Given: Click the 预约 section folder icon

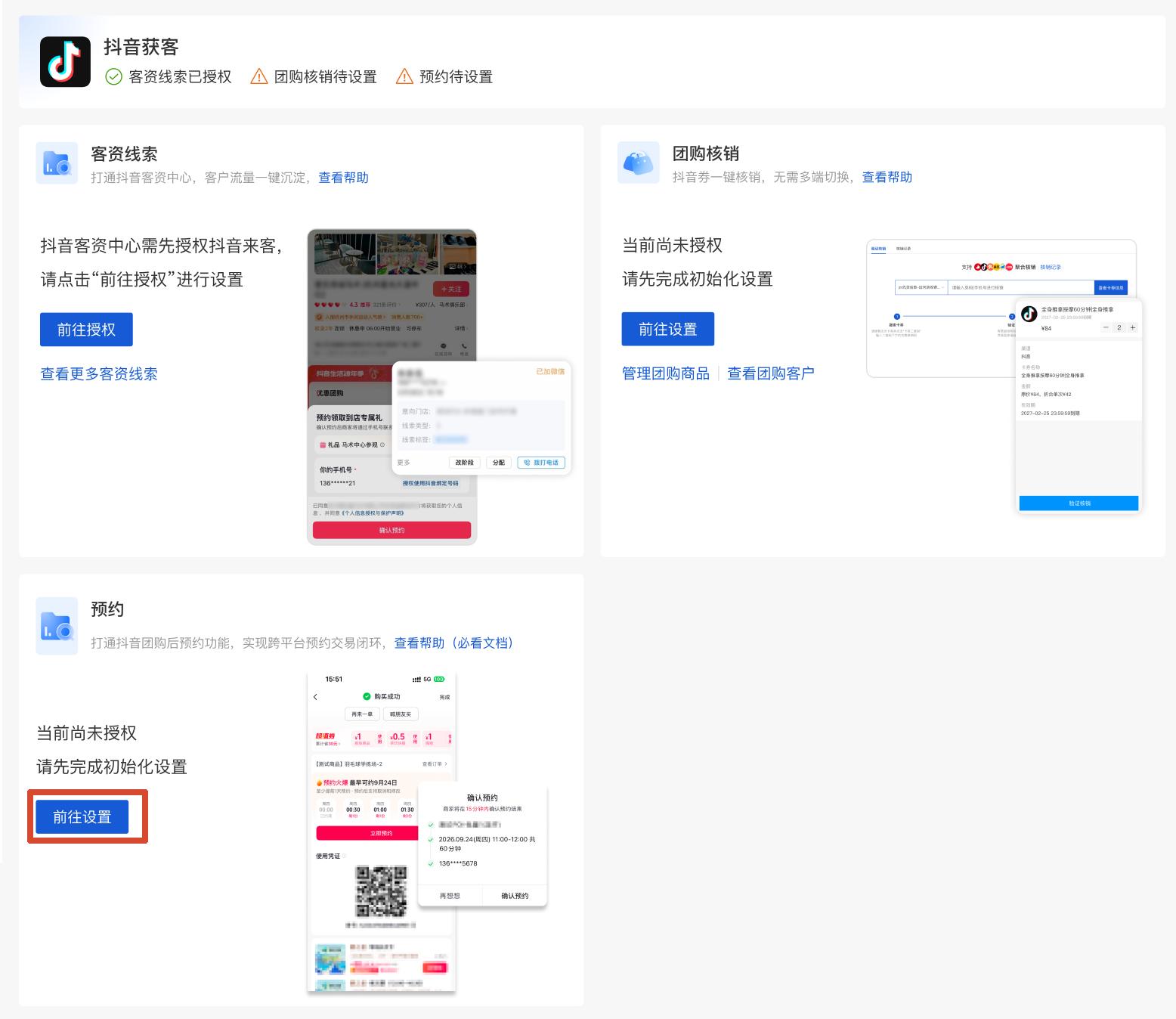Looking at the screenshot, I should tap(57, 626).
